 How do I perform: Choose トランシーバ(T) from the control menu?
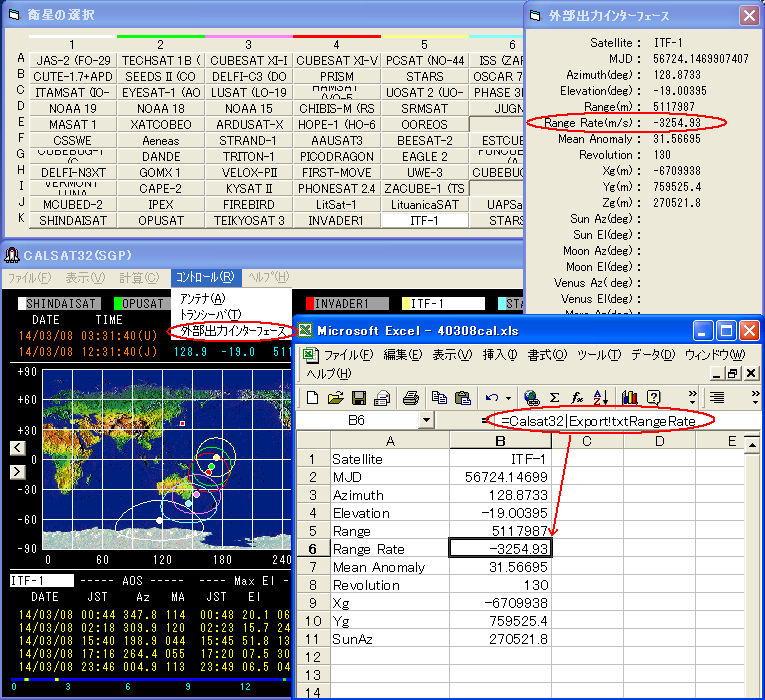[211, 314]
